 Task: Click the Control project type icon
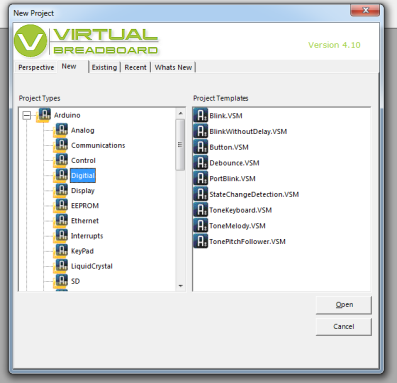pos(61,160)
